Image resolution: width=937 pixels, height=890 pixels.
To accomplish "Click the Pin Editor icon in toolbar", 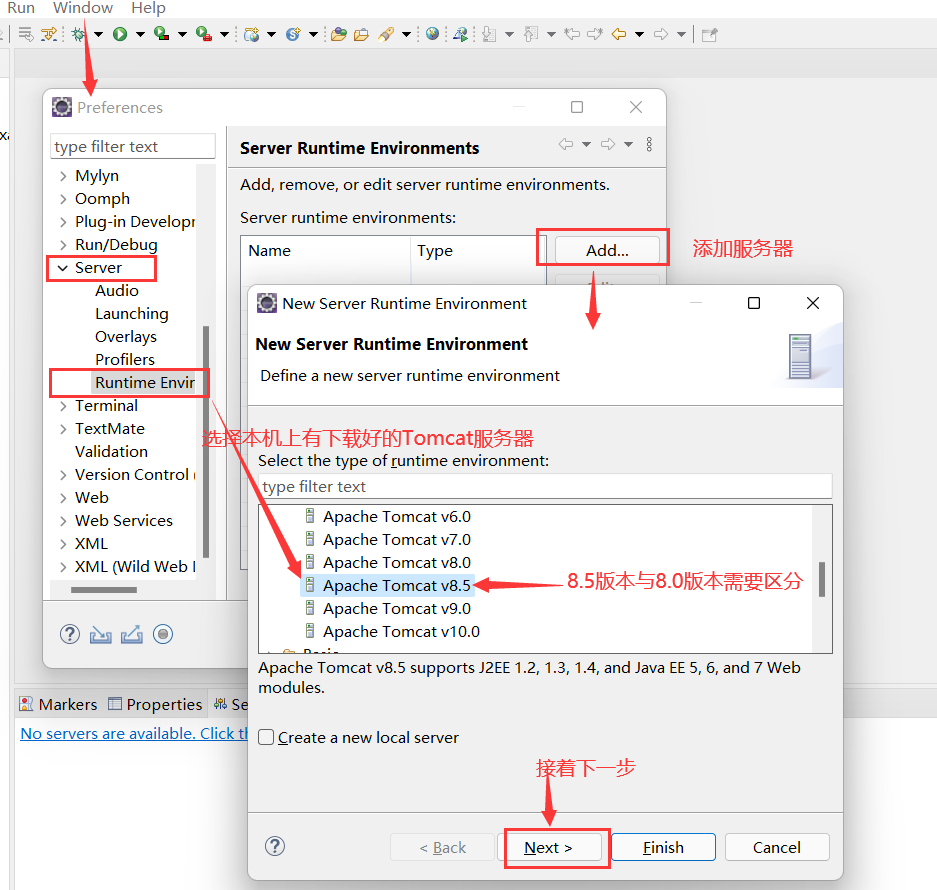I will pyautogui.click(x=709, y=34).
